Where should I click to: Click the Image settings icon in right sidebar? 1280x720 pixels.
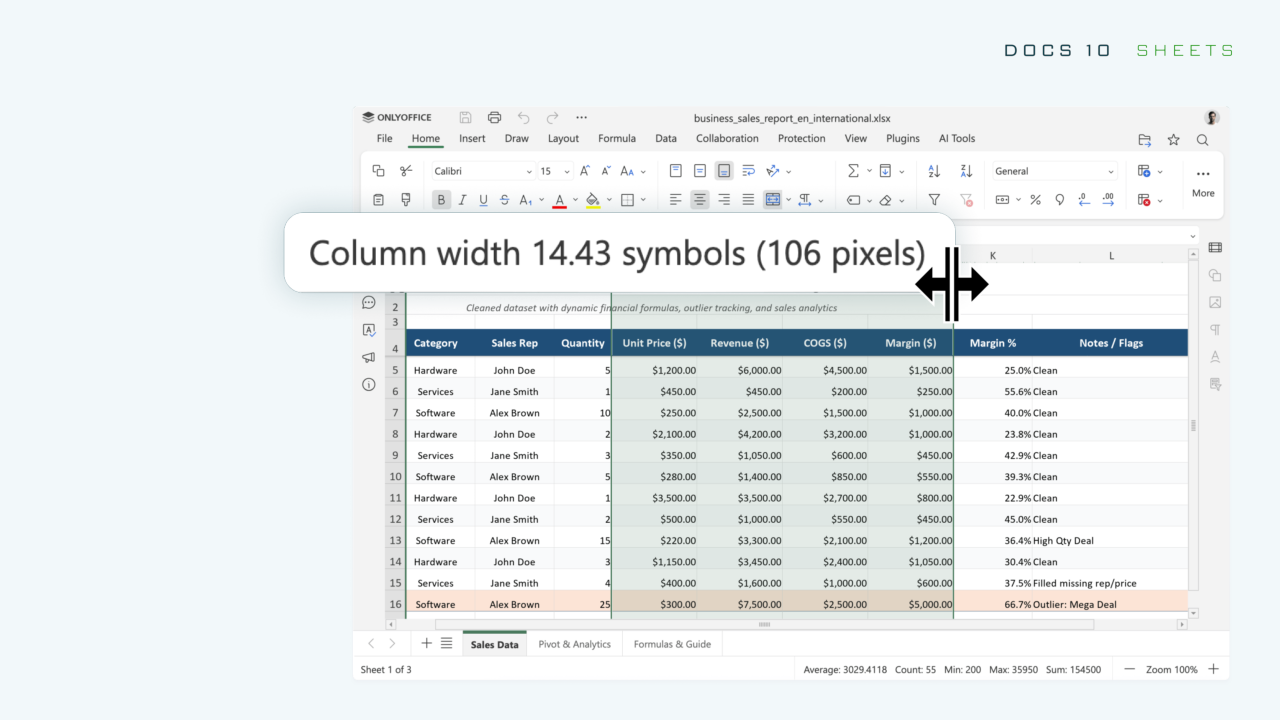pyautogui.click(x=1215, y=302)
